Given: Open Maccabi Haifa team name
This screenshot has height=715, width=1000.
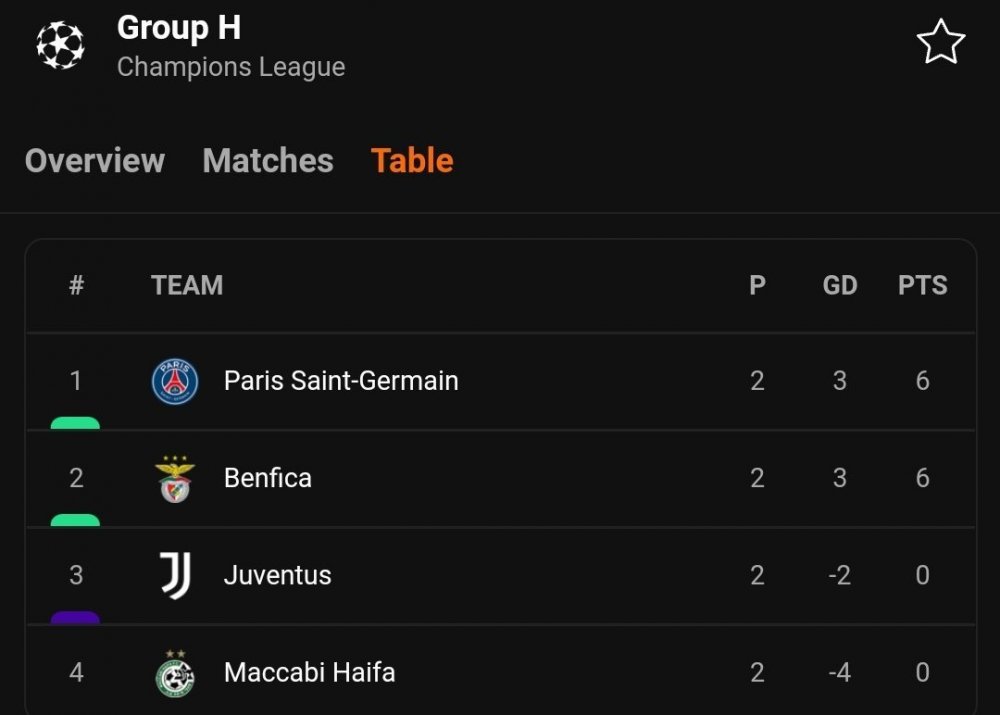Looking at the screenshot, I should pyautogui.click(x=310, y=672).
